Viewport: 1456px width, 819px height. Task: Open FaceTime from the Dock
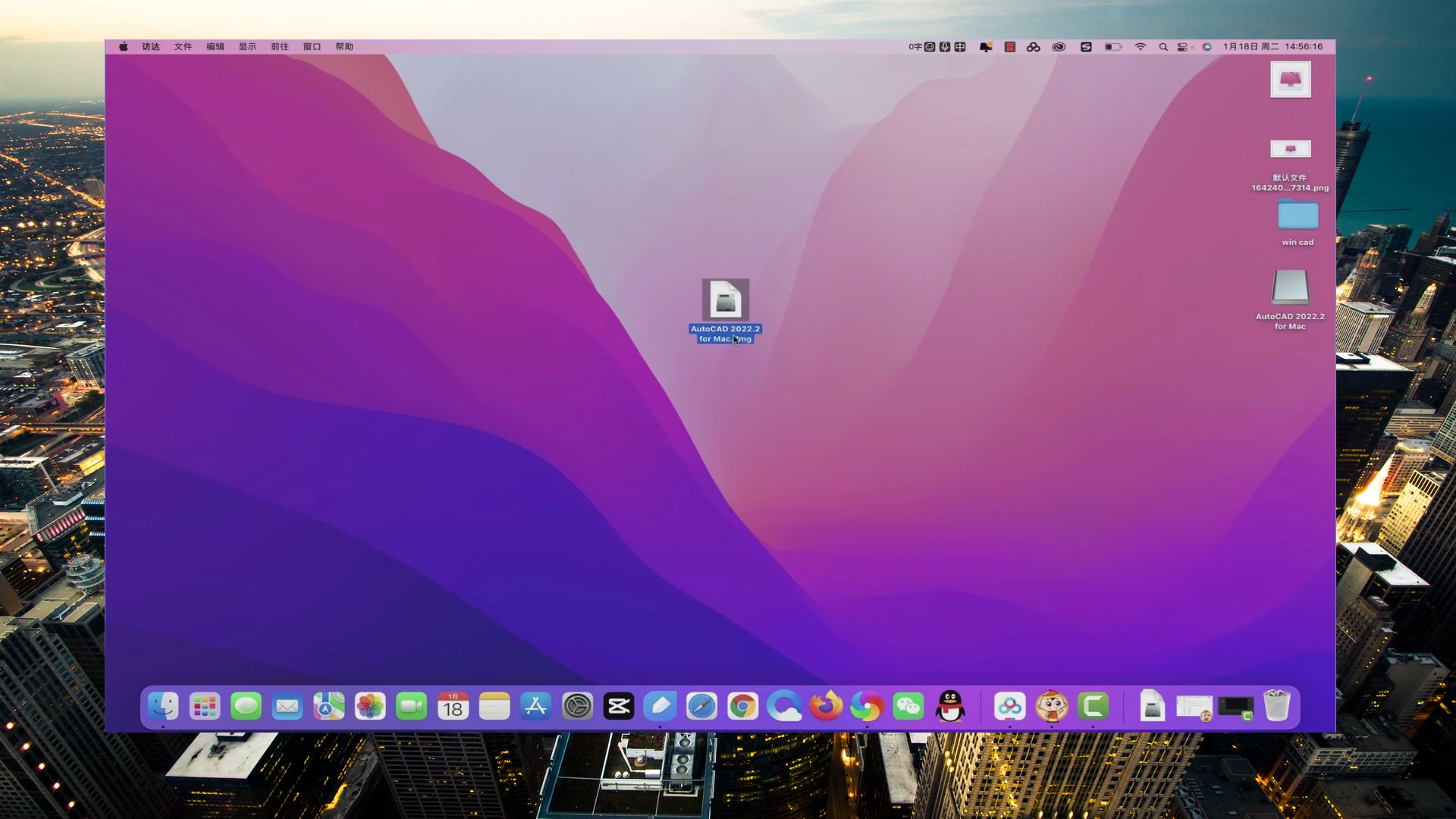[412, 706]
